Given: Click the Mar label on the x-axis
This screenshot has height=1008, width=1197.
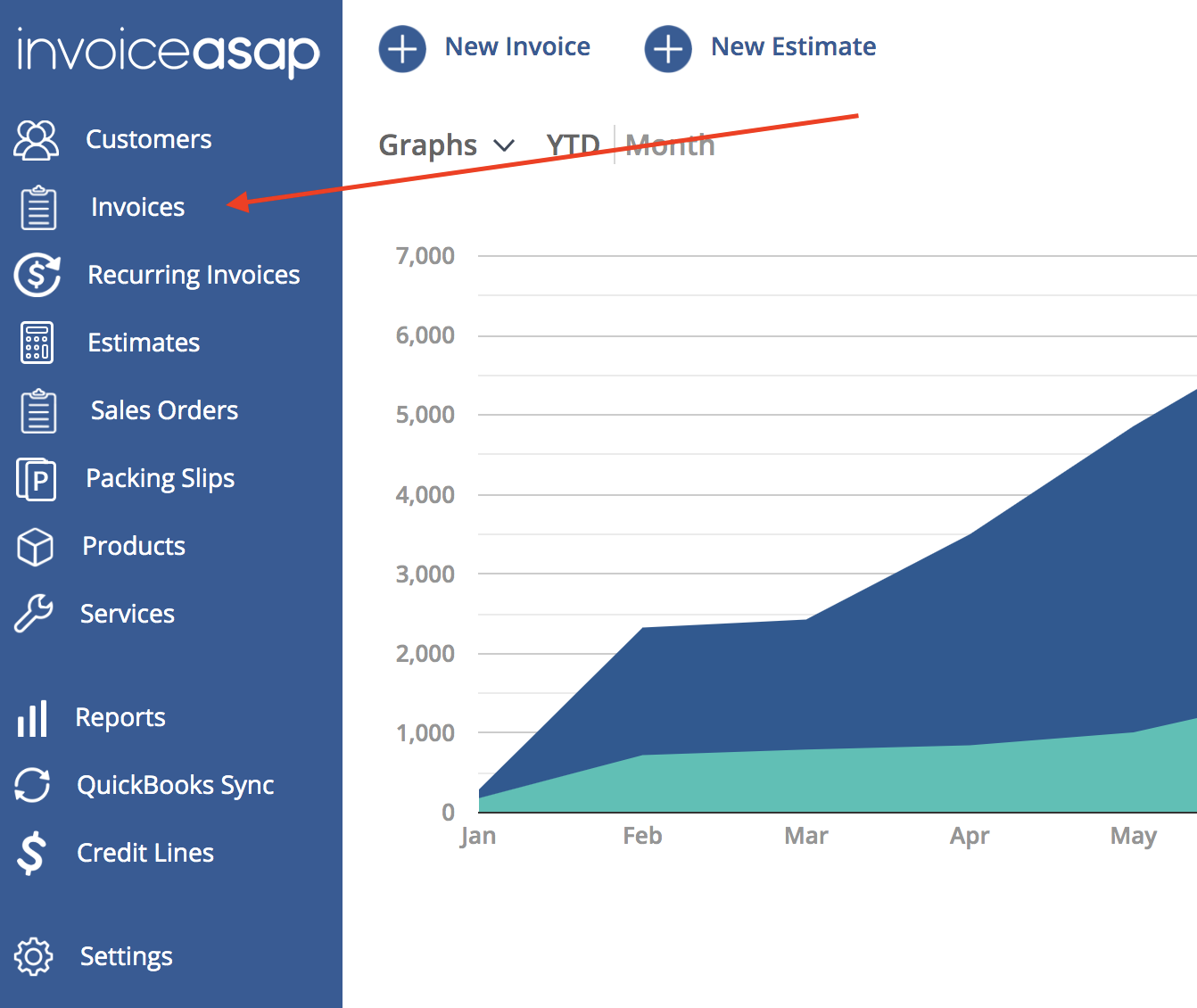Looking at the screenshot, I should click(806, 836).
